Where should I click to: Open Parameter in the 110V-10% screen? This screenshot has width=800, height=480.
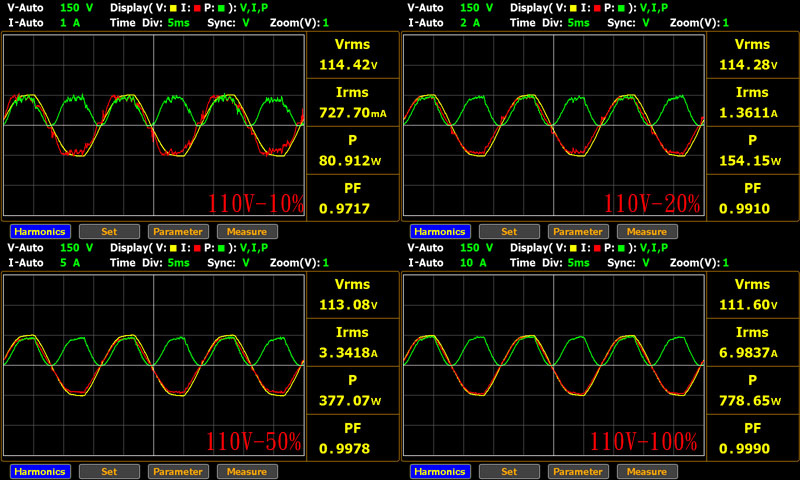pyautogui.click(x=178, y=232)
